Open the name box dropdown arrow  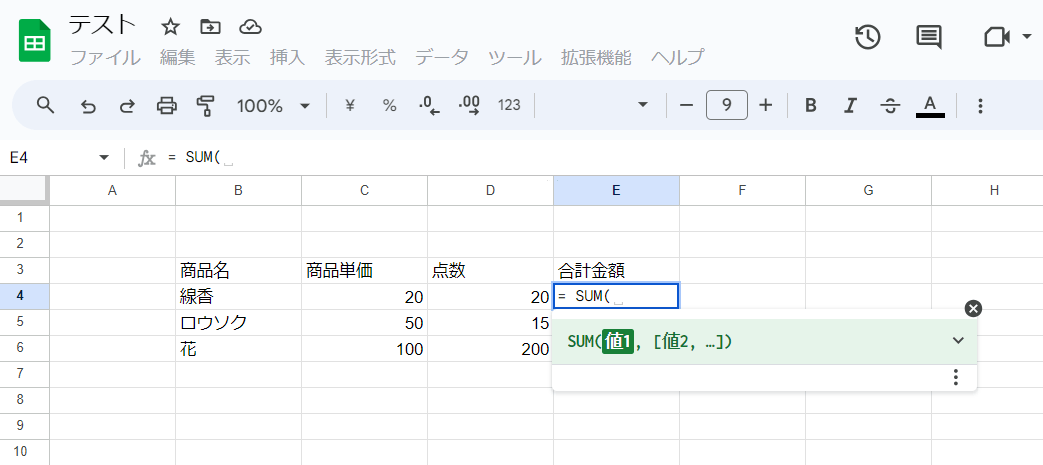104,158
